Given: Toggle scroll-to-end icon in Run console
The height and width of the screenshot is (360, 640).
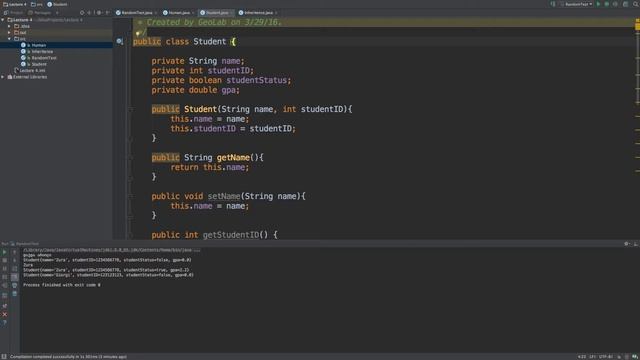Looking at the screenshot, I should coord(15,277).
